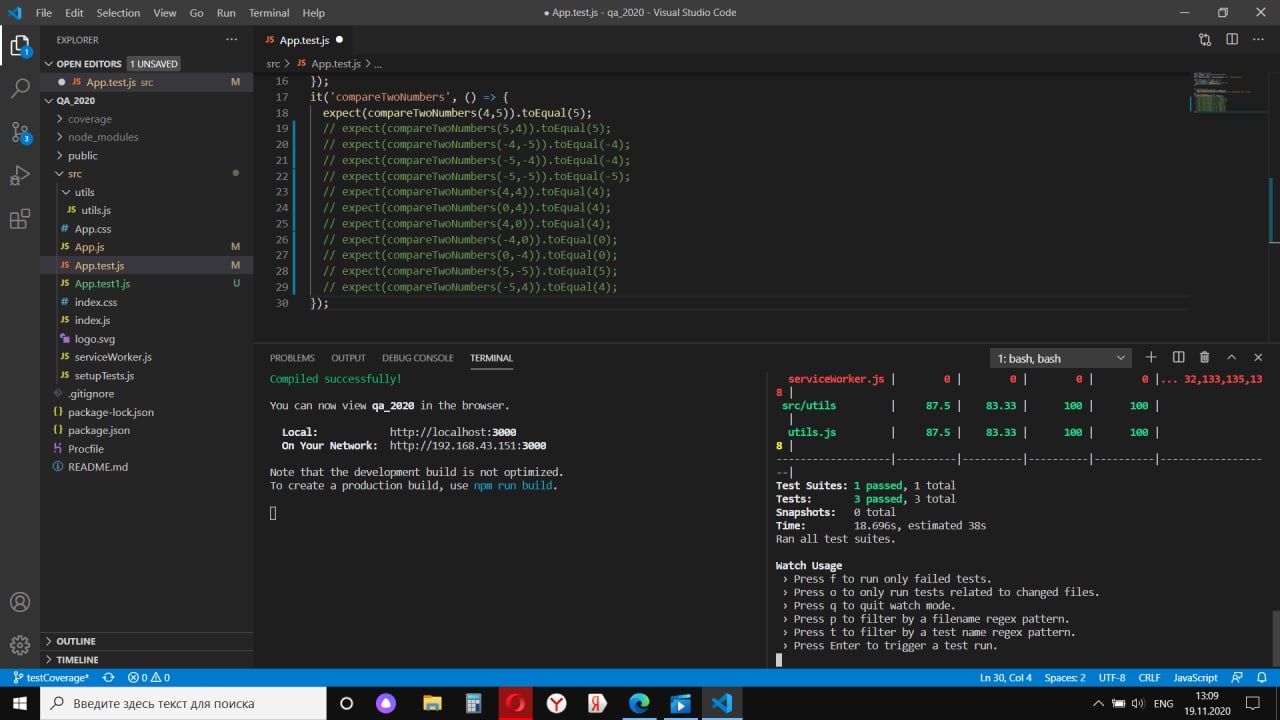Open the terminal selector '1: bash, bash' dropdown
This screenshot has height=720, width=1280.
coord(1061,358)
